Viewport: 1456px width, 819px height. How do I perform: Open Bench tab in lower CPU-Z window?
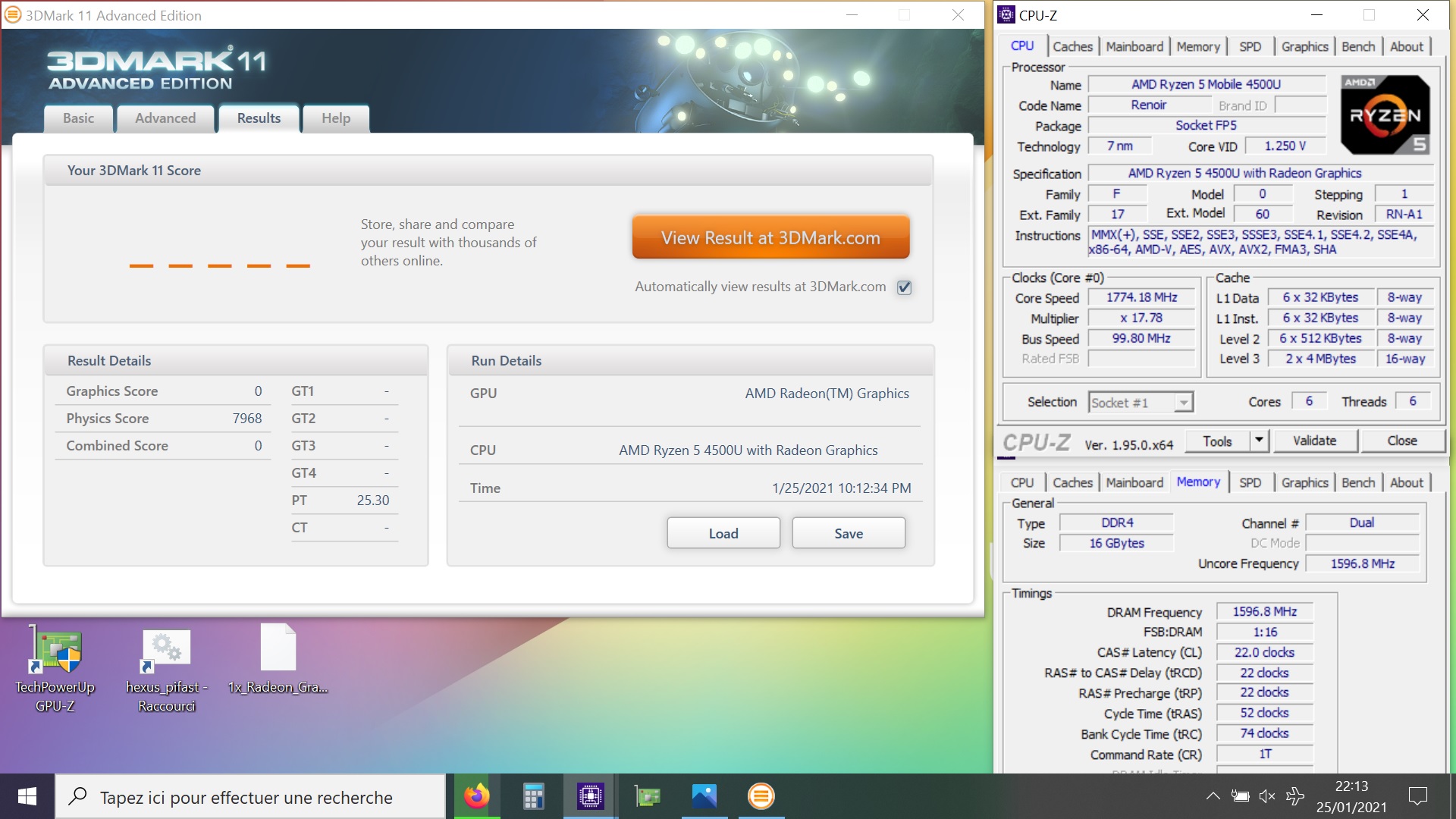(1358, 482)
